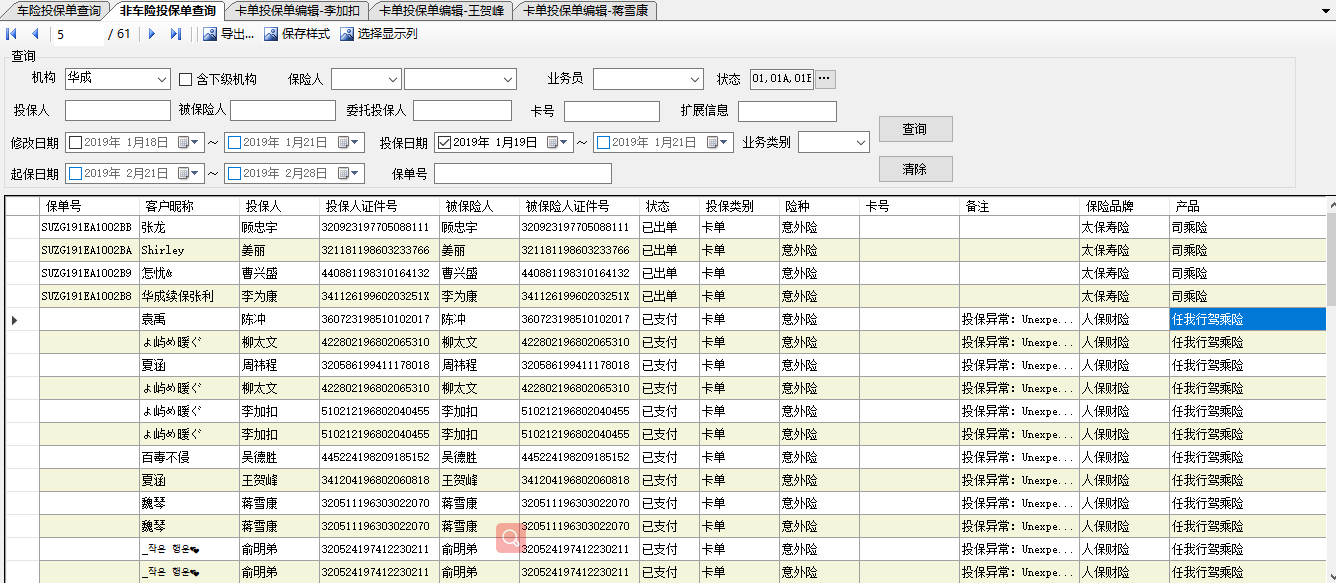
Task: Click the 导出 export icon
Action: [x=210, y=34]
